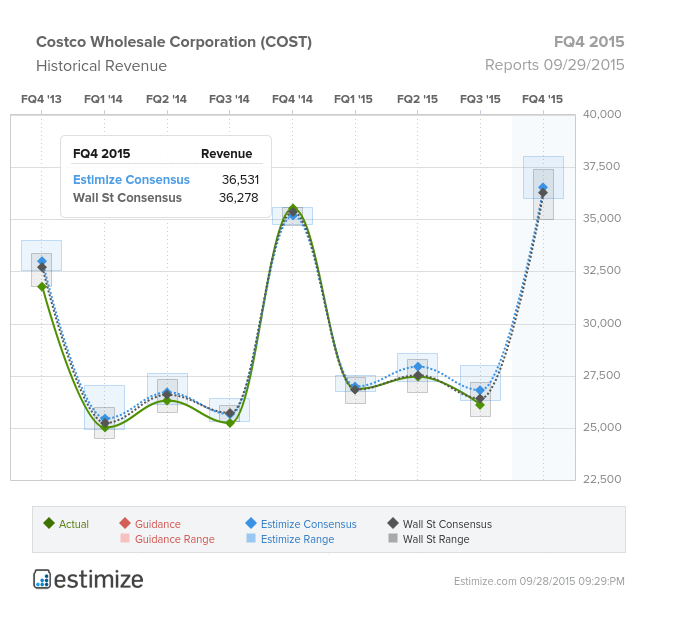The image size is (675, 620).
Task: Click the Costco Wholesale Corporation (COST) title
Action: pyautogui.click(x=174, y=42)
